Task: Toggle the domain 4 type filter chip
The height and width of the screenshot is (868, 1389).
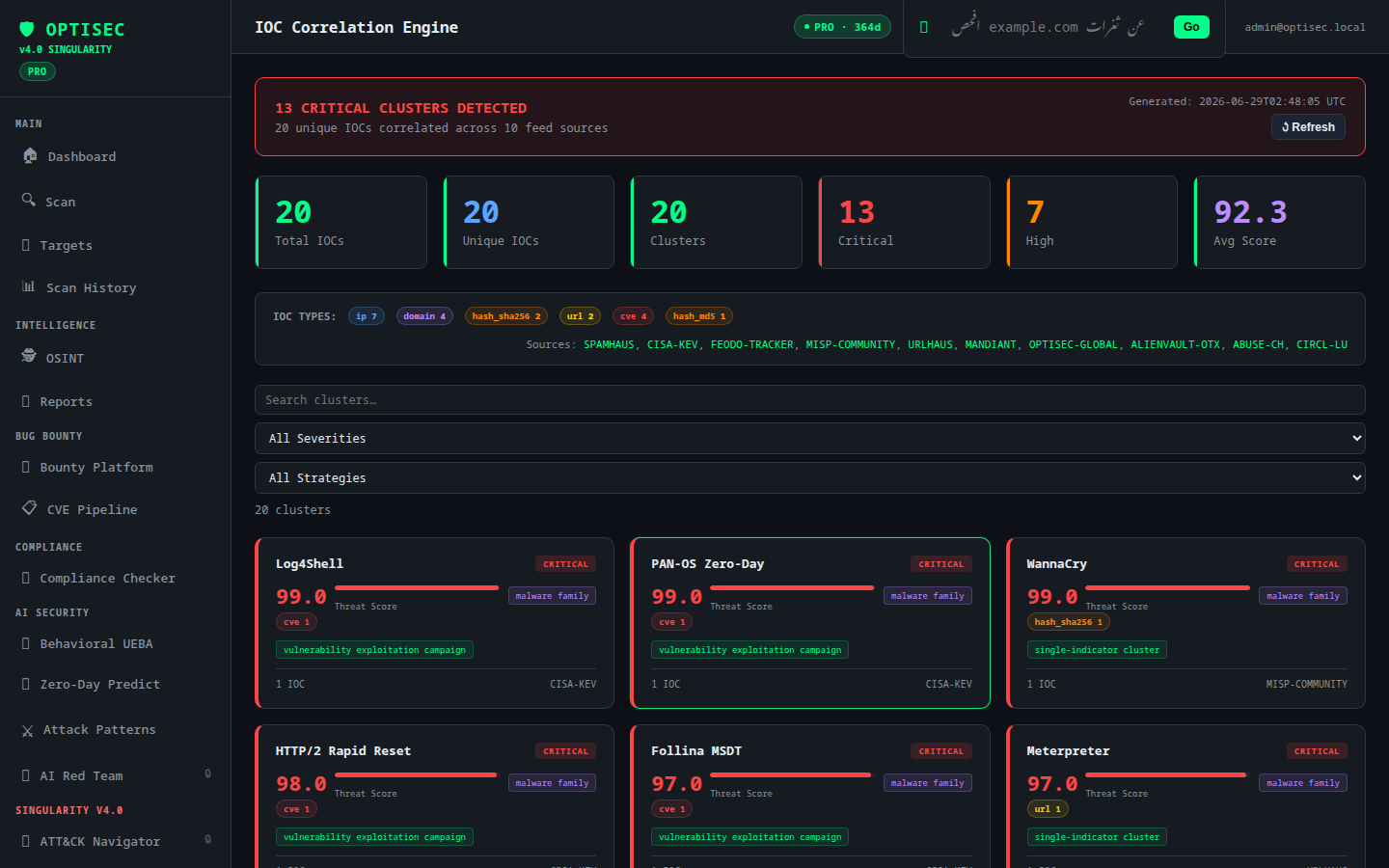Action: [424, 316]
